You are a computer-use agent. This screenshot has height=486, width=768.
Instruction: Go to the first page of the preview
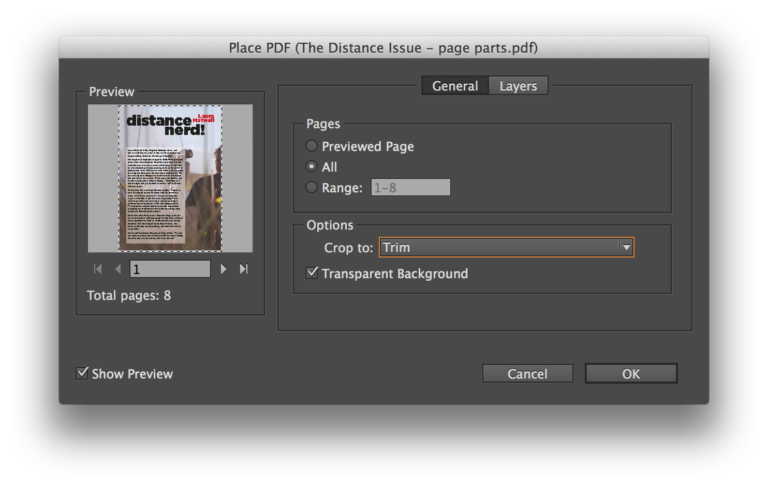(x=98, y=269)
